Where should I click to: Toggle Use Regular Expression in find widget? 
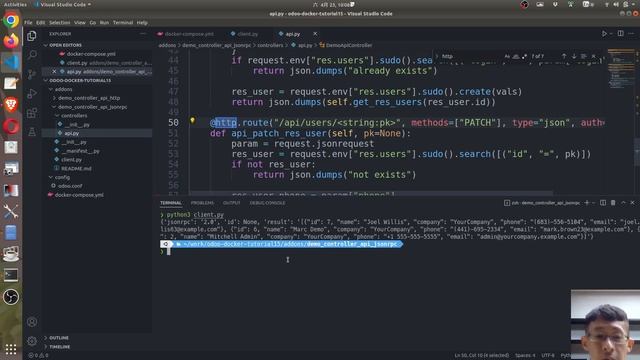click(524, 56)
